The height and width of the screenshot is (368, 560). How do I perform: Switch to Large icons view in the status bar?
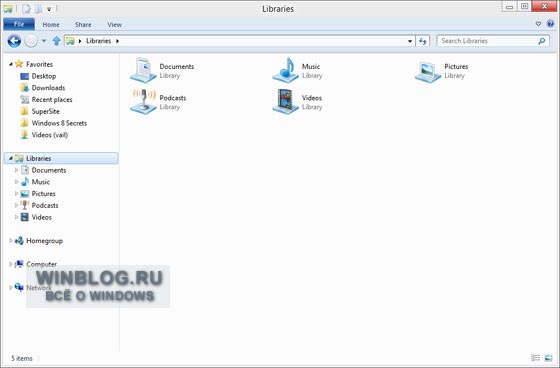click(548, 358)
